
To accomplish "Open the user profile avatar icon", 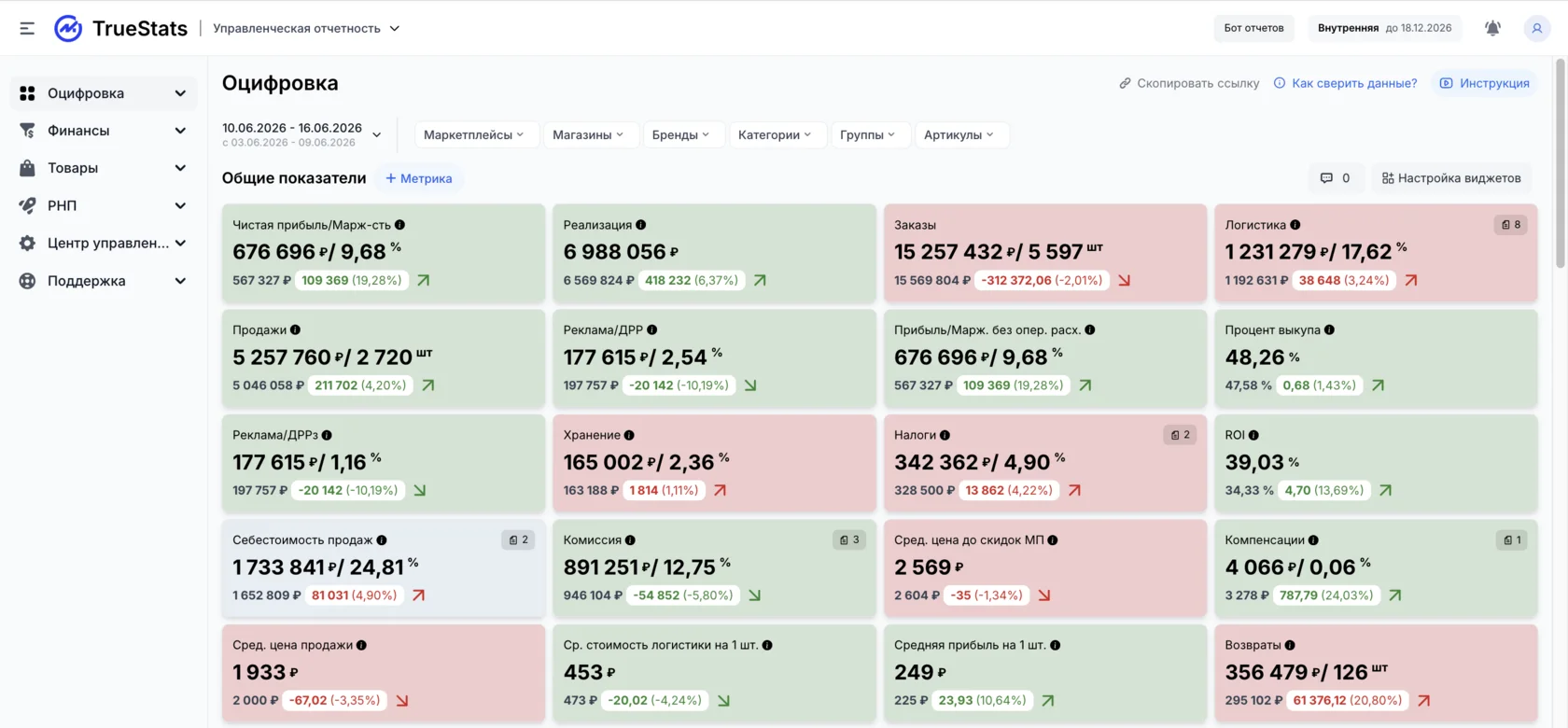I will pyautogui.click(x=1536, y=28).
